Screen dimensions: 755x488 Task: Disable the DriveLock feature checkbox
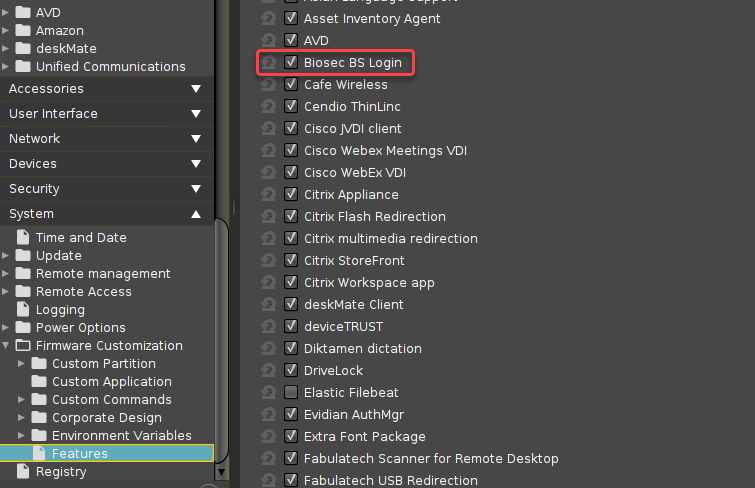point(291,371)
